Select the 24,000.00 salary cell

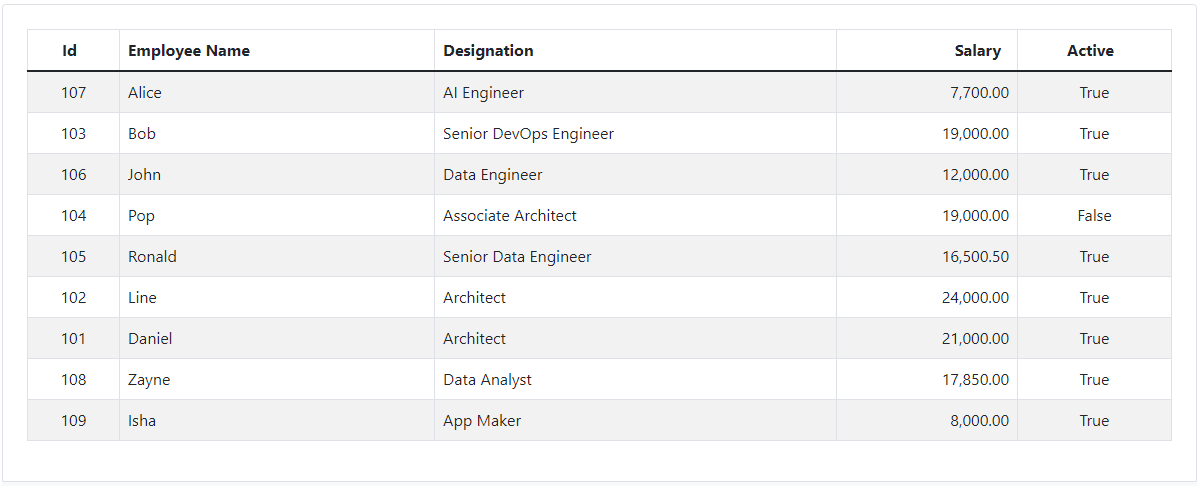(x=975, y=298)
